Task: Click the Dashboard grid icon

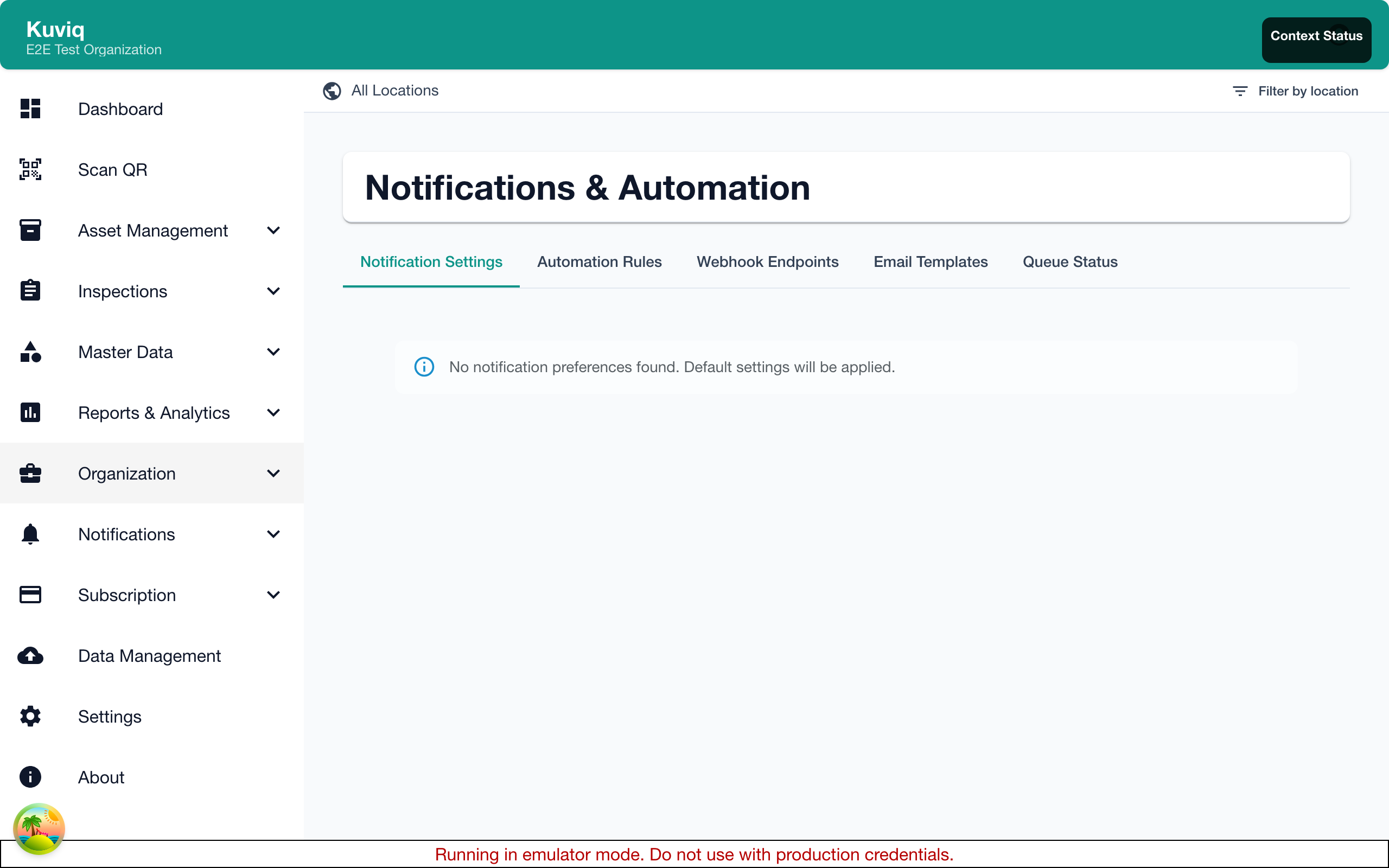Action: click(30, 108)
